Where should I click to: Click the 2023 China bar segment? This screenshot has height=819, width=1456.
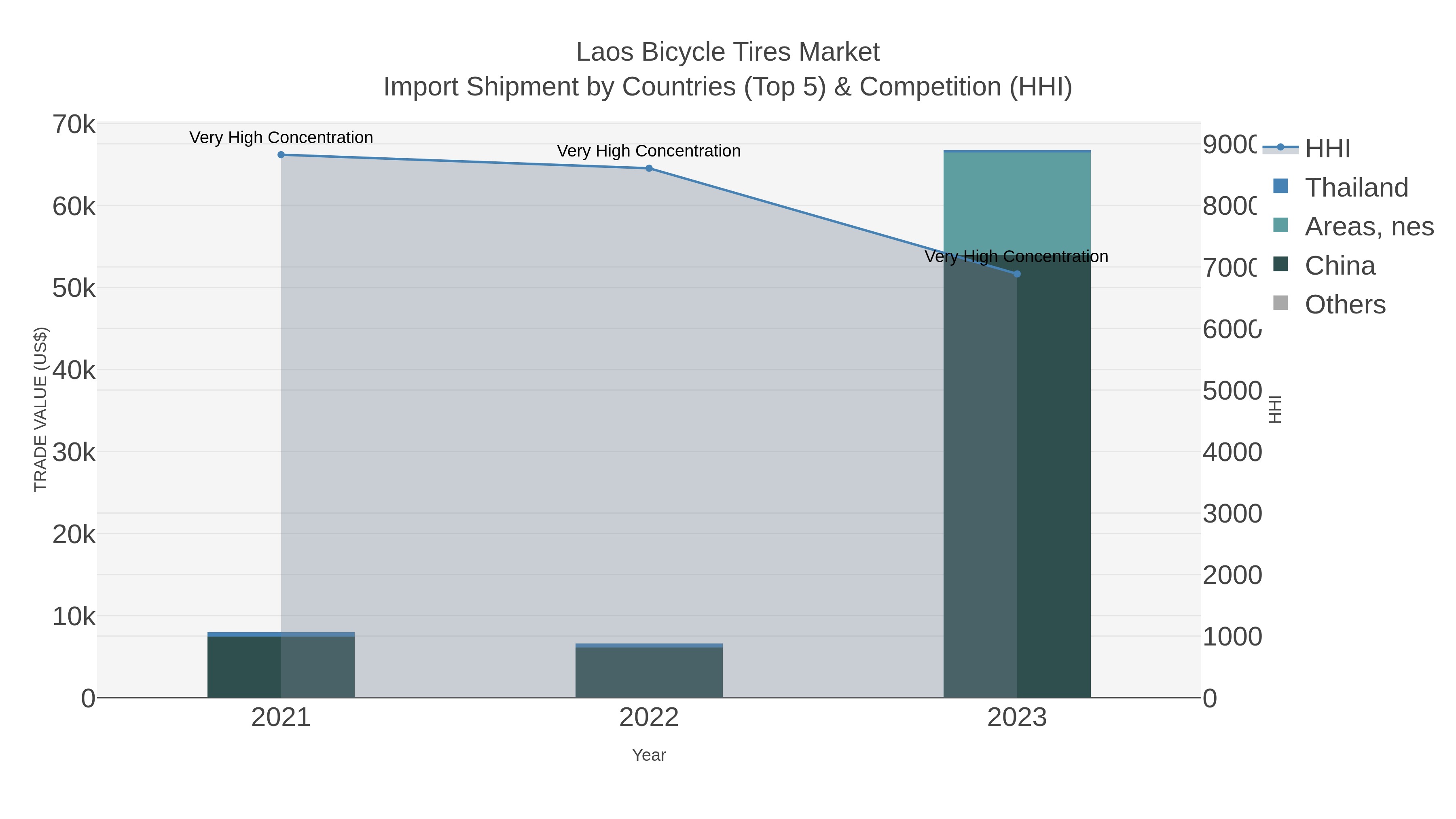(x=1017, y=476)
